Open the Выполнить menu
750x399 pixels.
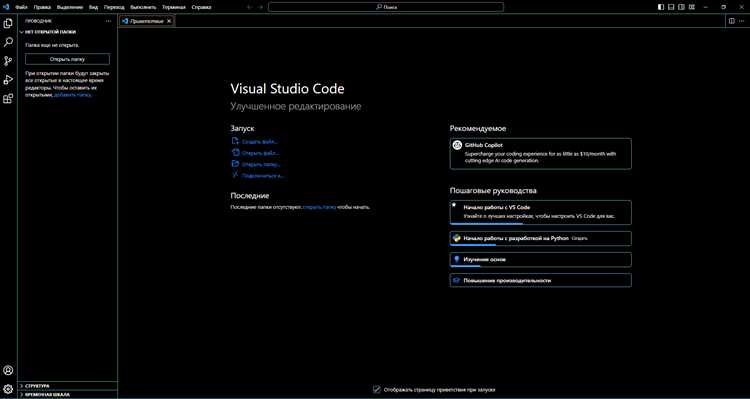(x=143, y=7)
